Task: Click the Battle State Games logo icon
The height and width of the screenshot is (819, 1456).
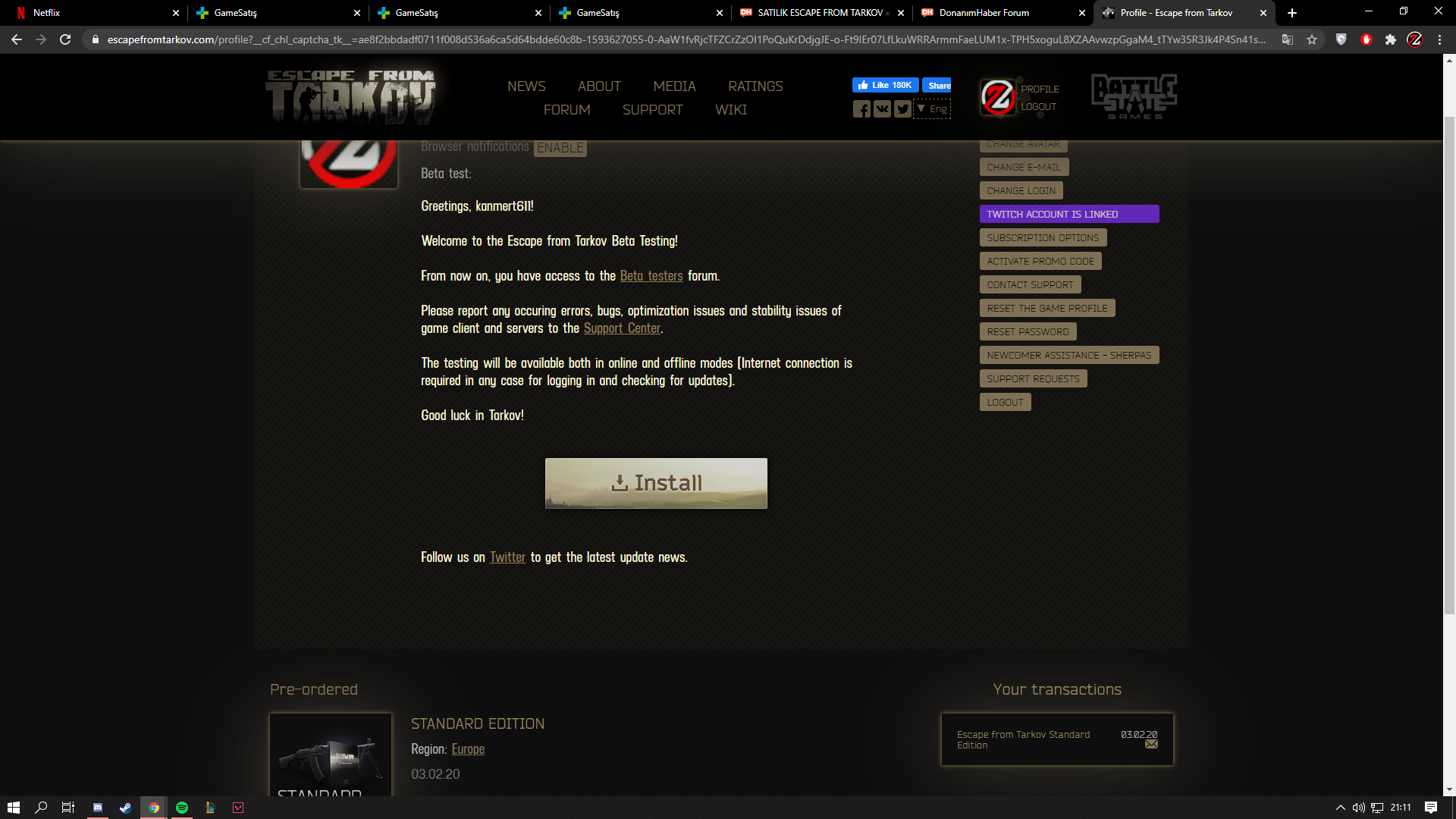Action: 1134,97
